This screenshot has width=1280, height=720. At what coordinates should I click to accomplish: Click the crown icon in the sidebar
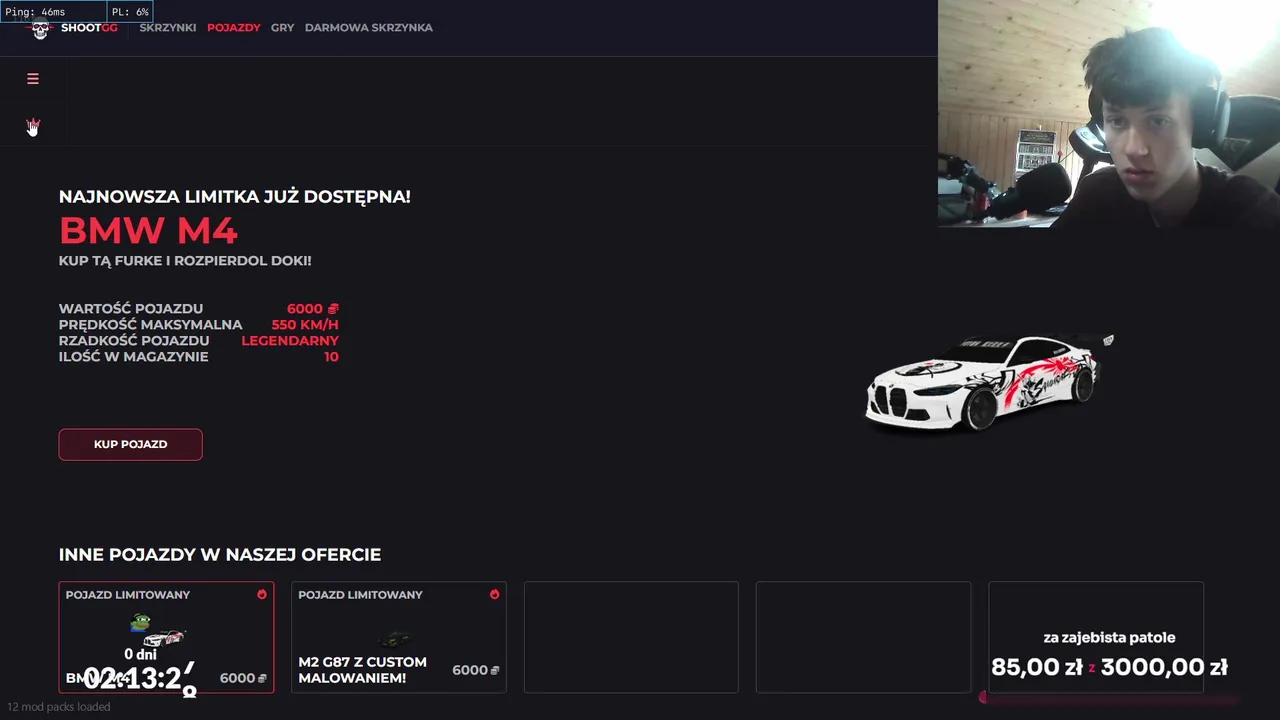click(x=33, y=126)
